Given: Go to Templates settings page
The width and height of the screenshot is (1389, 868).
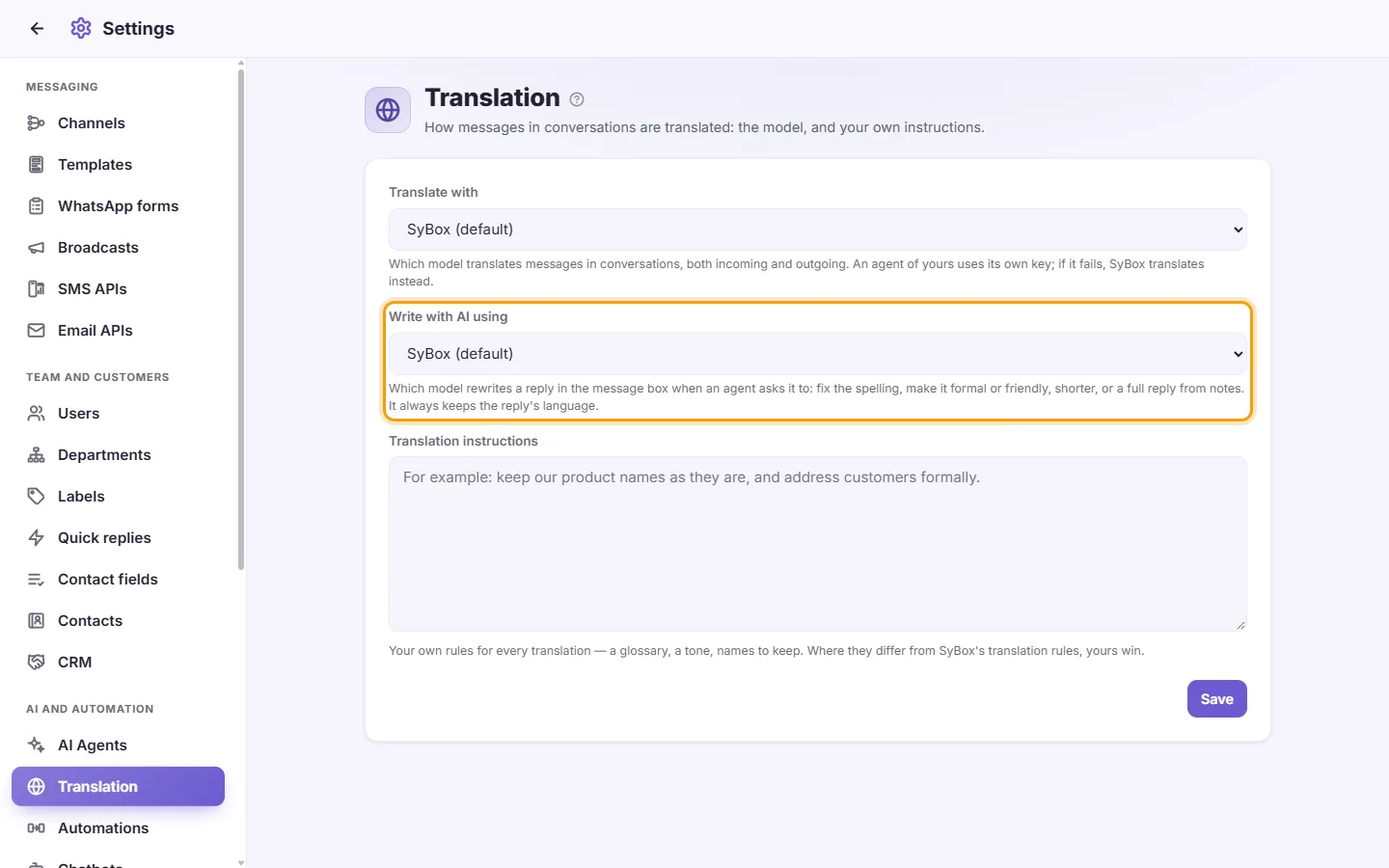Looking at the screenshot, I should click(x=118, y=165).
